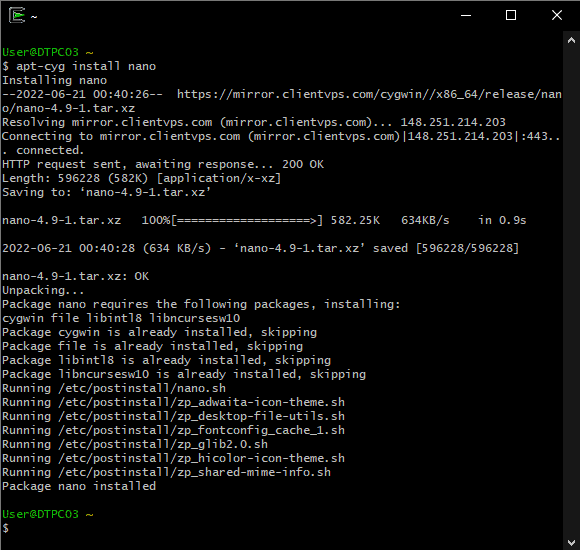Viewport: 580px width, 550px height.
Task: Click 'Package file is already installed' line
Action: 152,346
